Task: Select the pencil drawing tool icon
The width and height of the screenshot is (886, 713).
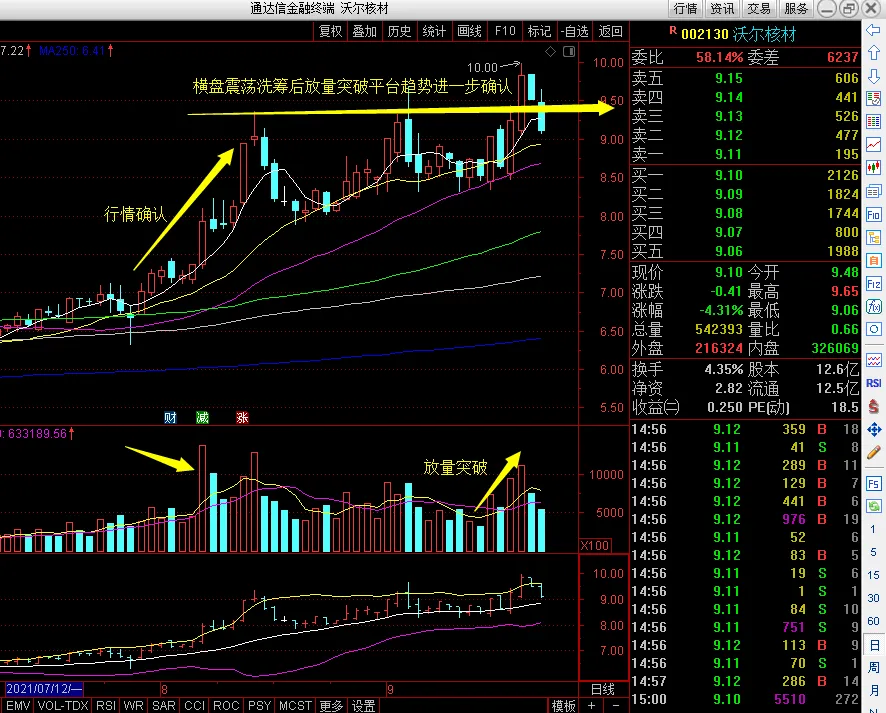Action: (x=874, y=453)
